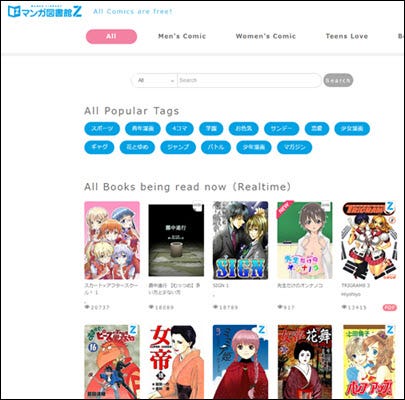
Task: Select the ギャグ tag
Action: (99, 147)
